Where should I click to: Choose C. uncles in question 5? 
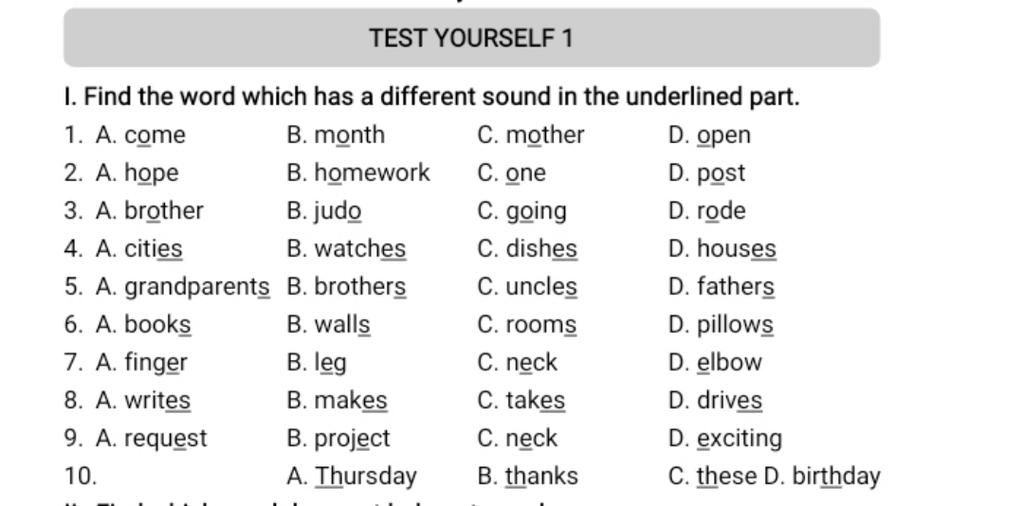pos(527,287)
